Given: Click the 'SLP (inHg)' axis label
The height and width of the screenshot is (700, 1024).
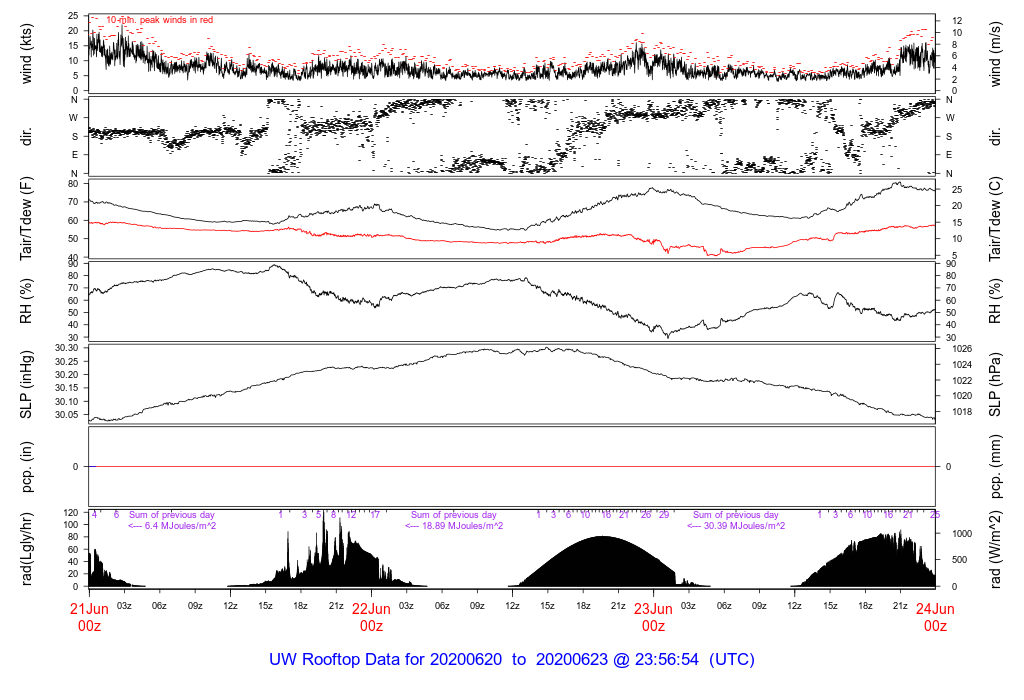Looking at the screenshot, I should 26,383.
